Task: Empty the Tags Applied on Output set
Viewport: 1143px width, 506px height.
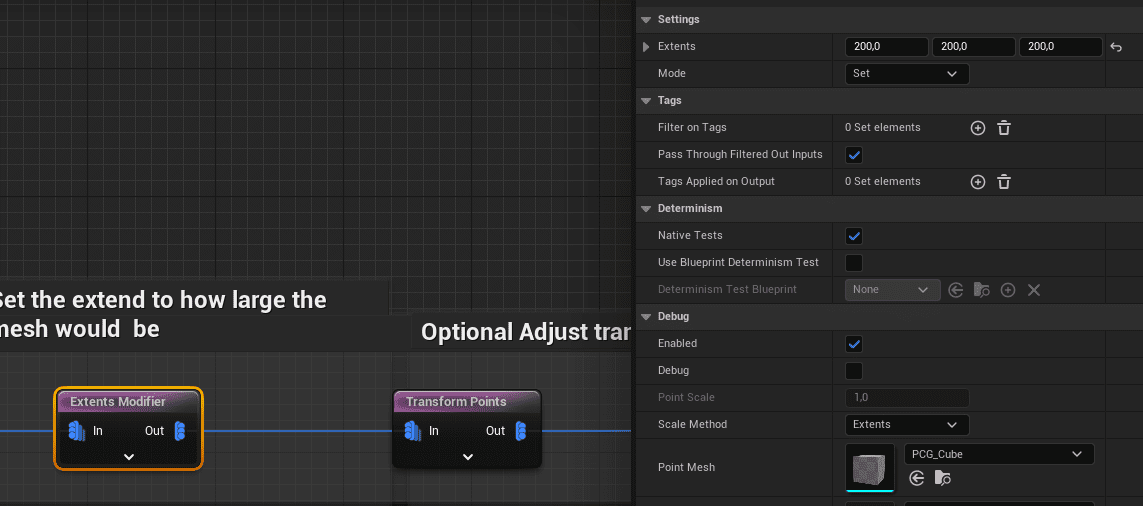Action: click(x=1004, y=182)
